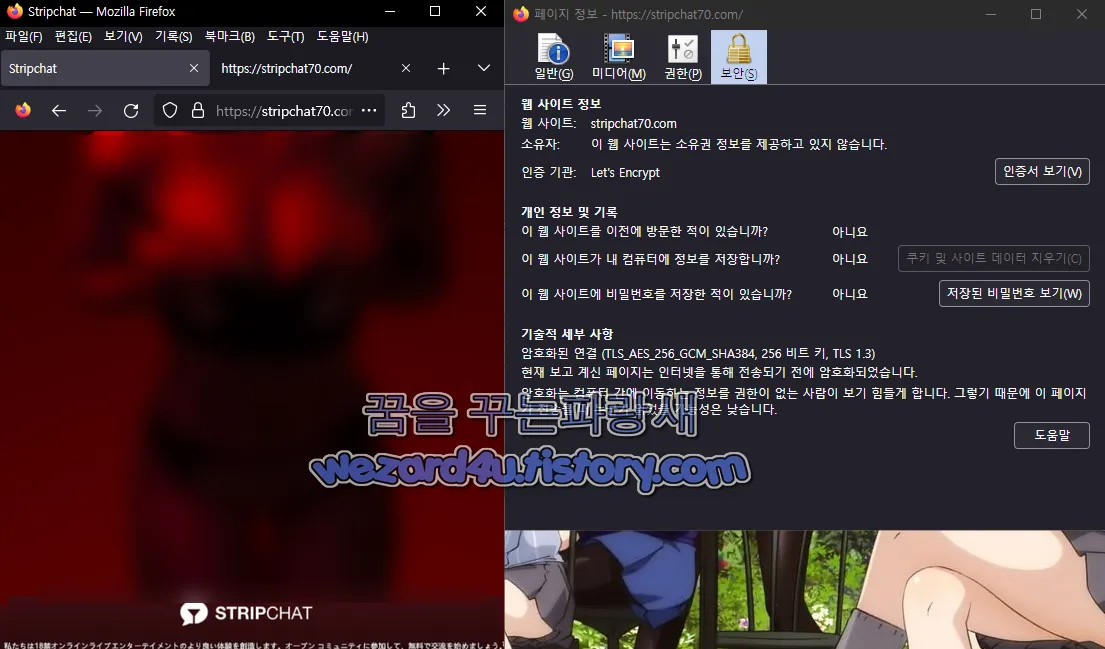Open the Firefox hamburger menu
Image resolution: width=1105 pixels, height=649 pixels.
pyautogui.click(x=480, y=110)
